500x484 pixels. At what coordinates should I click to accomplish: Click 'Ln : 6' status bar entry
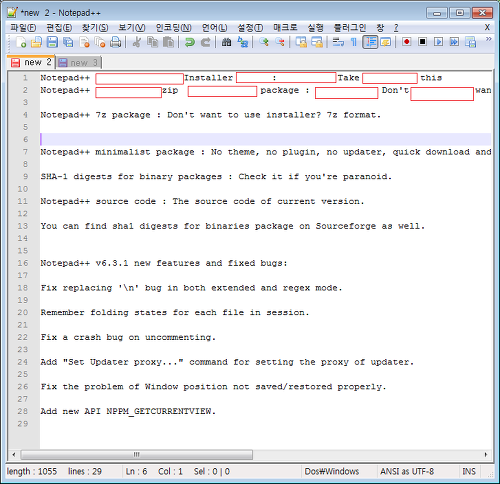tap(136, 471)
